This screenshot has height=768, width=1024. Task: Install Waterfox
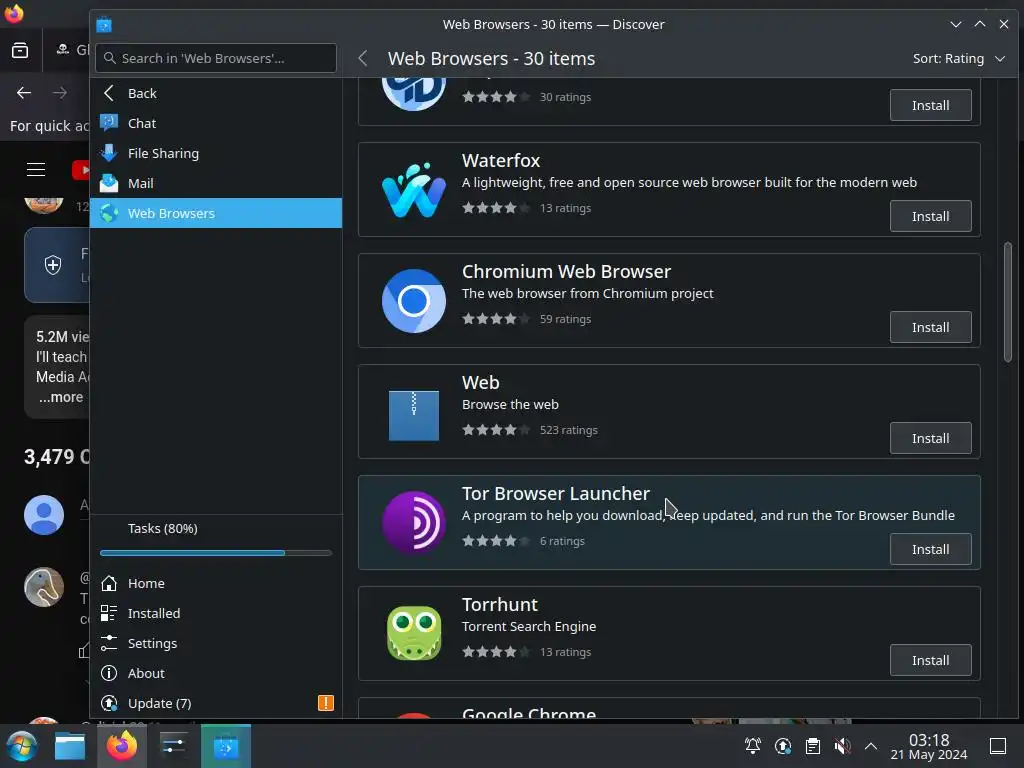coord(931,216)
